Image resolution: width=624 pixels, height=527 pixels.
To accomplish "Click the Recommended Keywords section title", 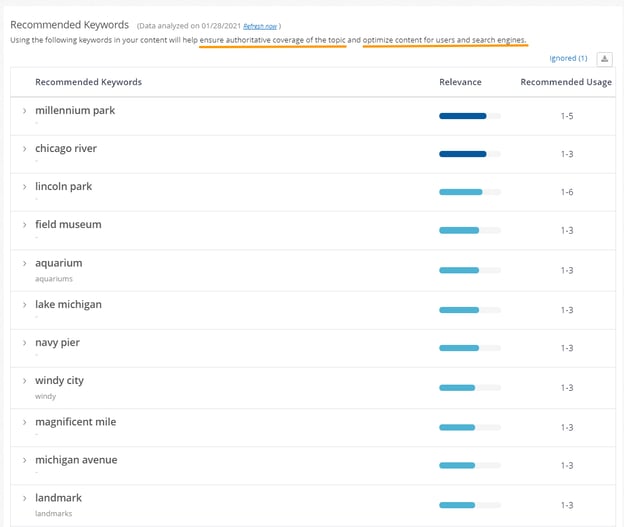I will [70, 25].
